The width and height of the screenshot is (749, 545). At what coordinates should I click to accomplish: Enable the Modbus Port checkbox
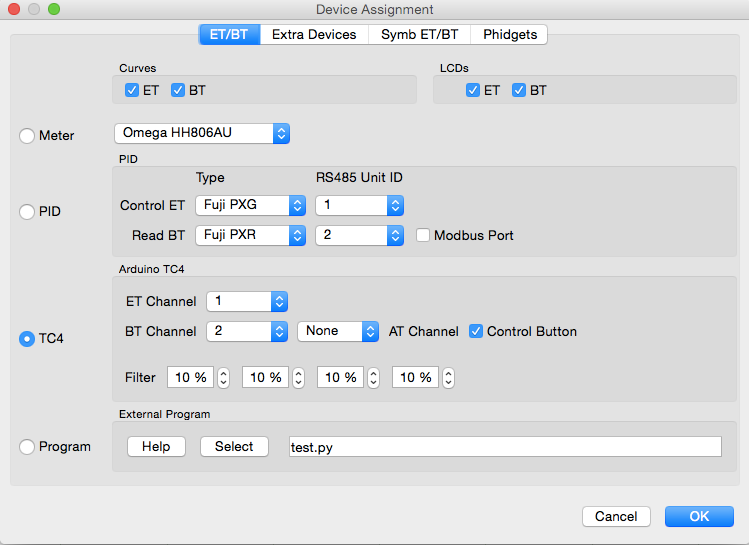tap(423, 235)
